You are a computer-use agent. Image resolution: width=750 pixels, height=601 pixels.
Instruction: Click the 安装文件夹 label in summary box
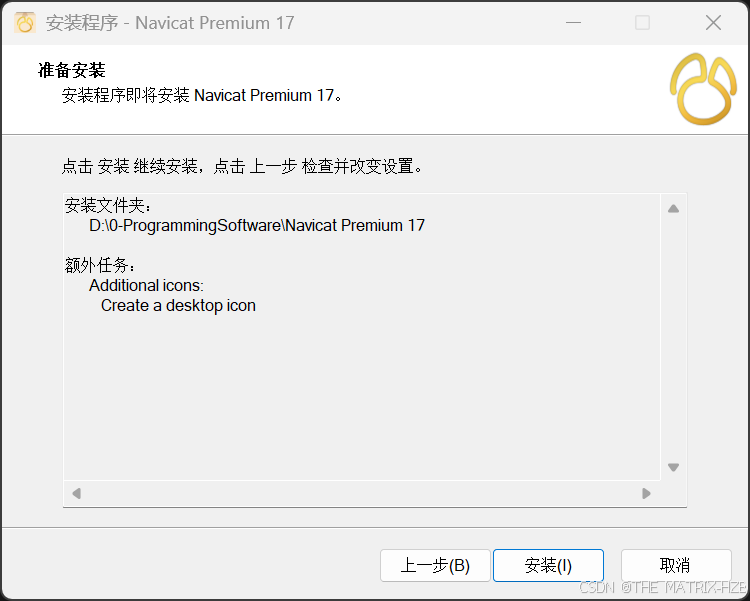(x=108, y=206)
